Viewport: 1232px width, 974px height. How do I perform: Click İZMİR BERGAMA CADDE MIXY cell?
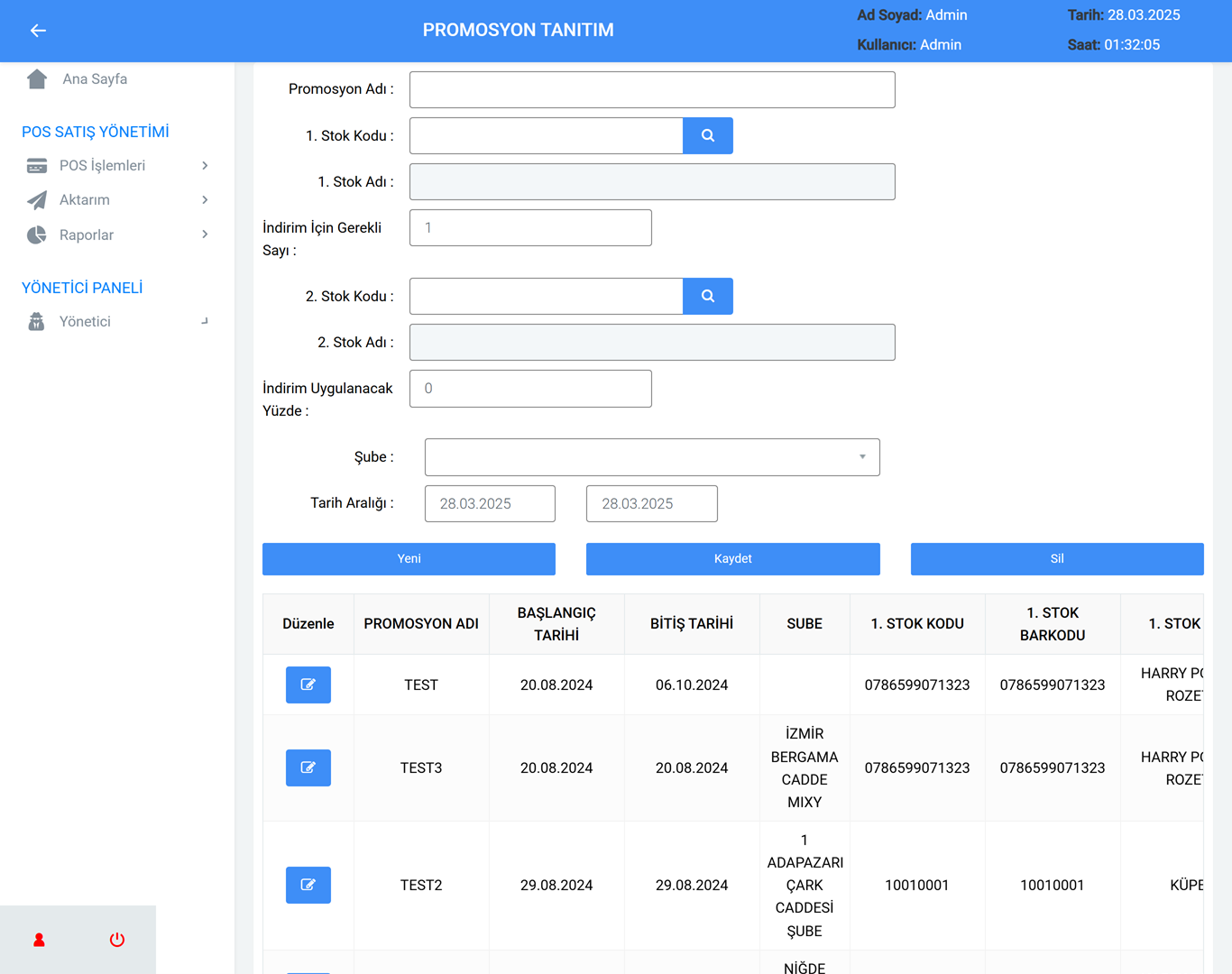(x=804, y=768)
